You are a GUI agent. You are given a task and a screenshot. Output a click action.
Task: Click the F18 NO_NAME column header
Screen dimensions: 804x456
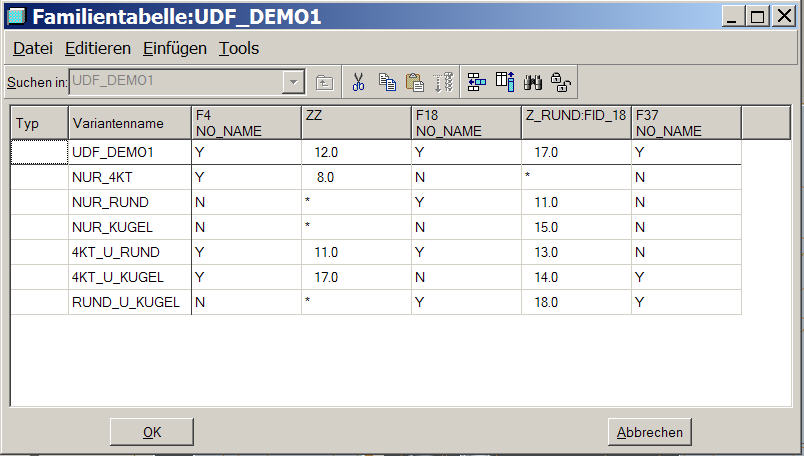[466, 123]
